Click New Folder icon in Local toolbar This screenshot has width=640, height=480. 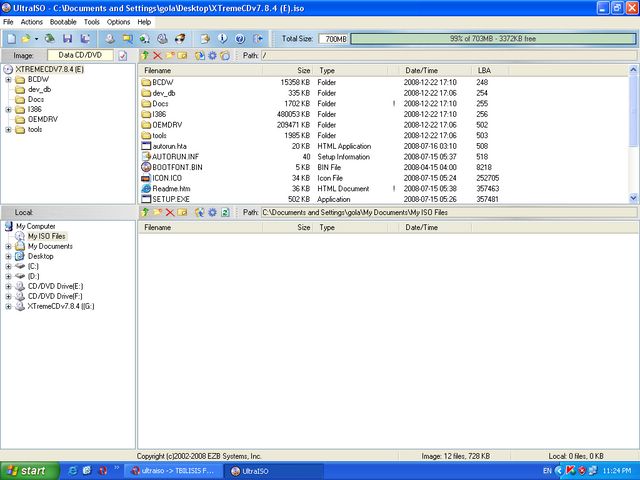click(158, 212)
